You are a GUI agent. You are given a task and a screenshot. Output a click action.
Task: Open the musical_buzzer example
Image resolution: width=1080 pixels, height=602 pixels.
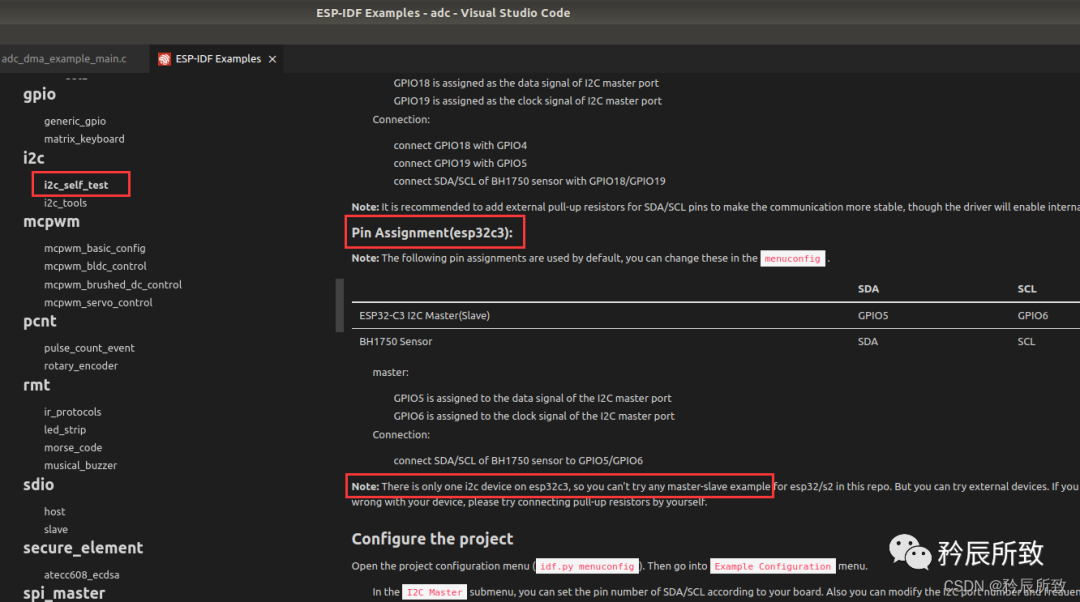click(x=80, y=466)
